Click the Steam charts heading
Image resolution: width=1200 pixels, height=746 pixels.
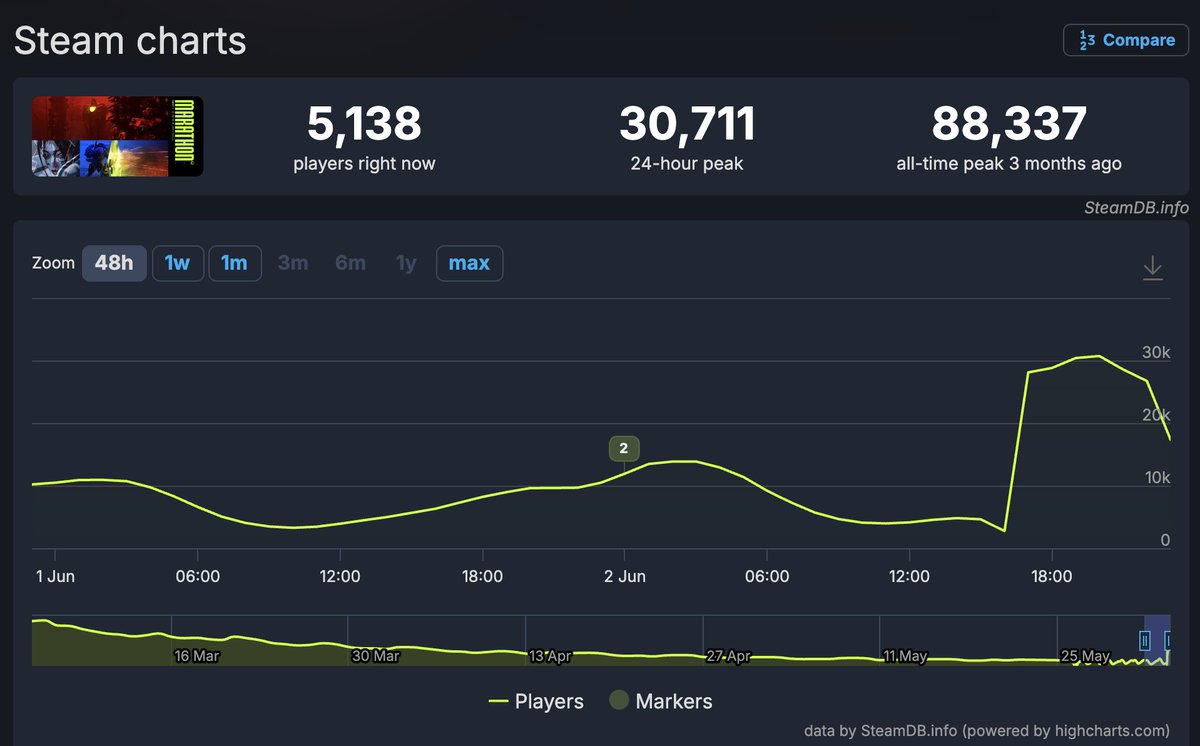click(x=130, y=41)
